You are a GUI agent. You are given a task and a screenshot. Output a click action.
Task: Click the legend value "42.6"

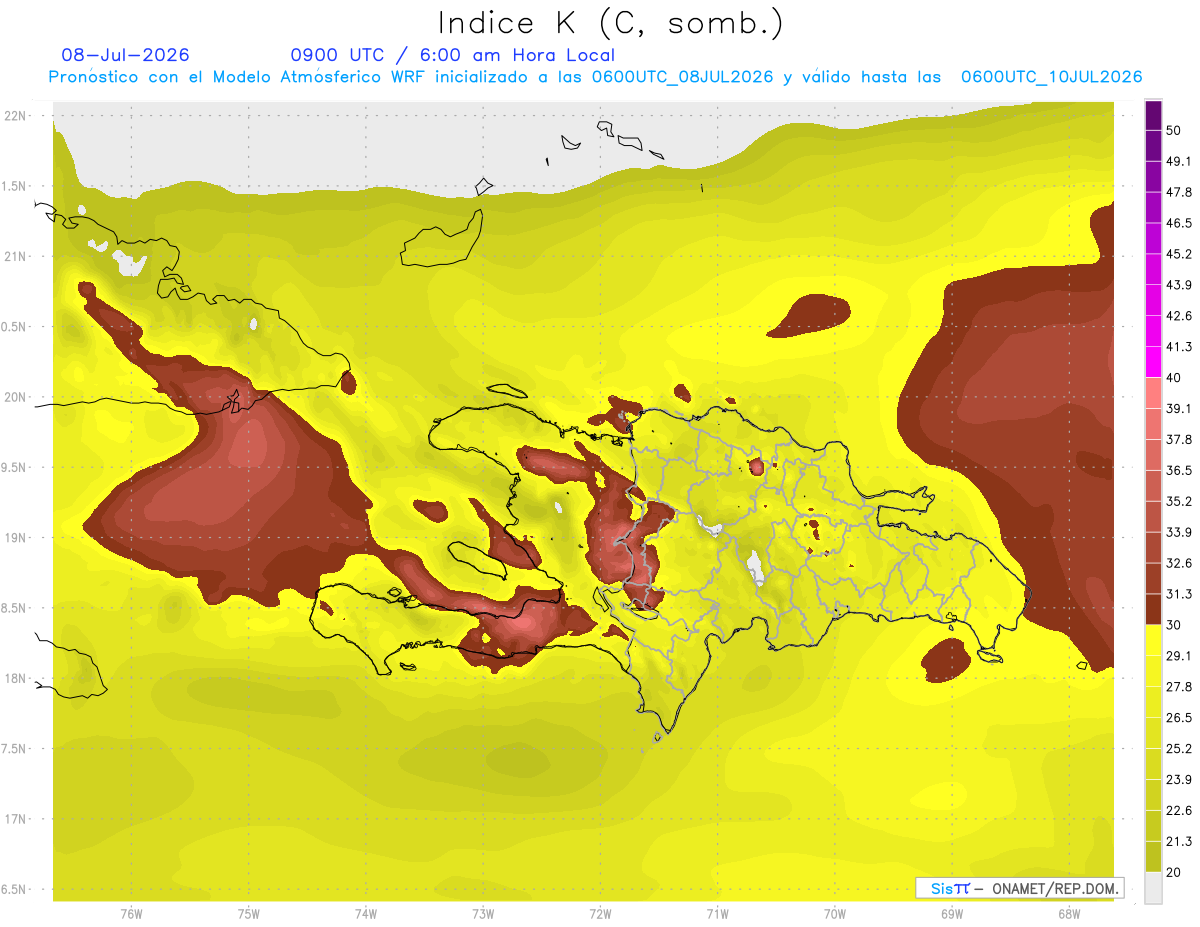tap(1179, 316)
